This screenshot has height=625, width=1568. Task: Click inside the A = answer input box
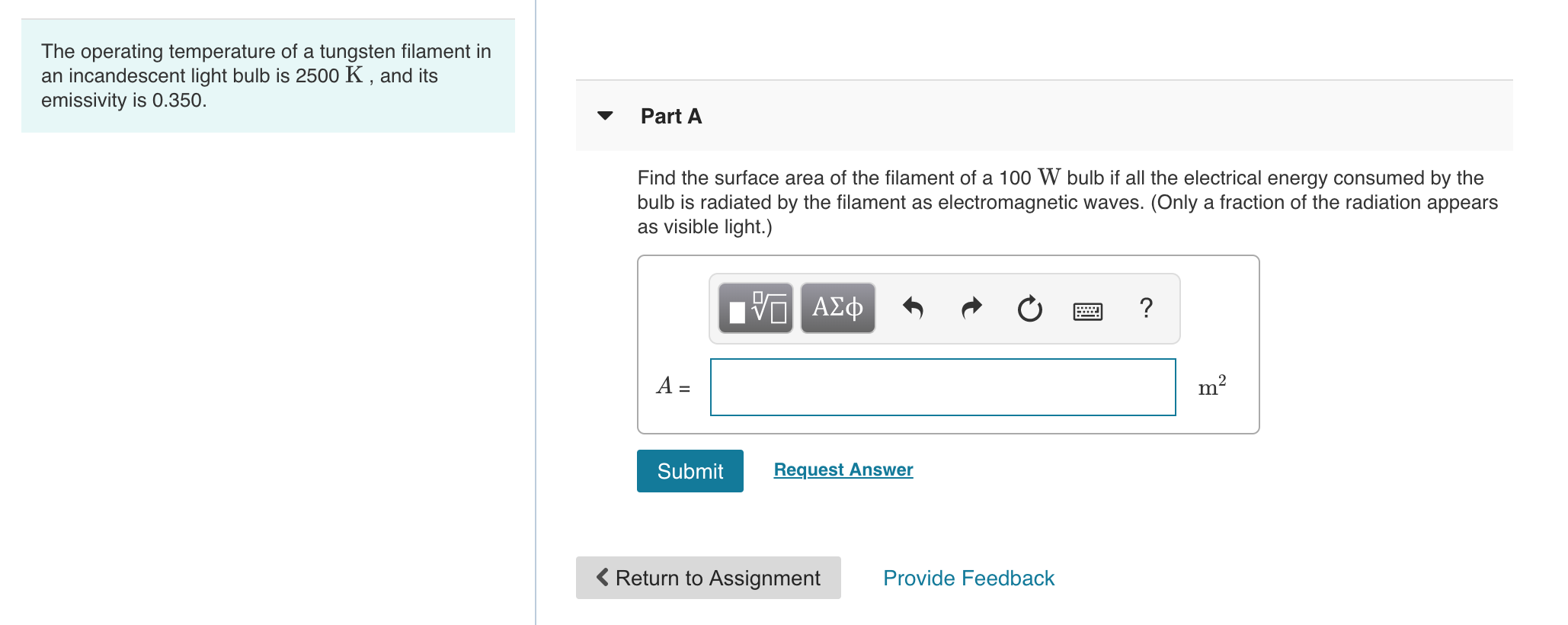pos(942,387)
